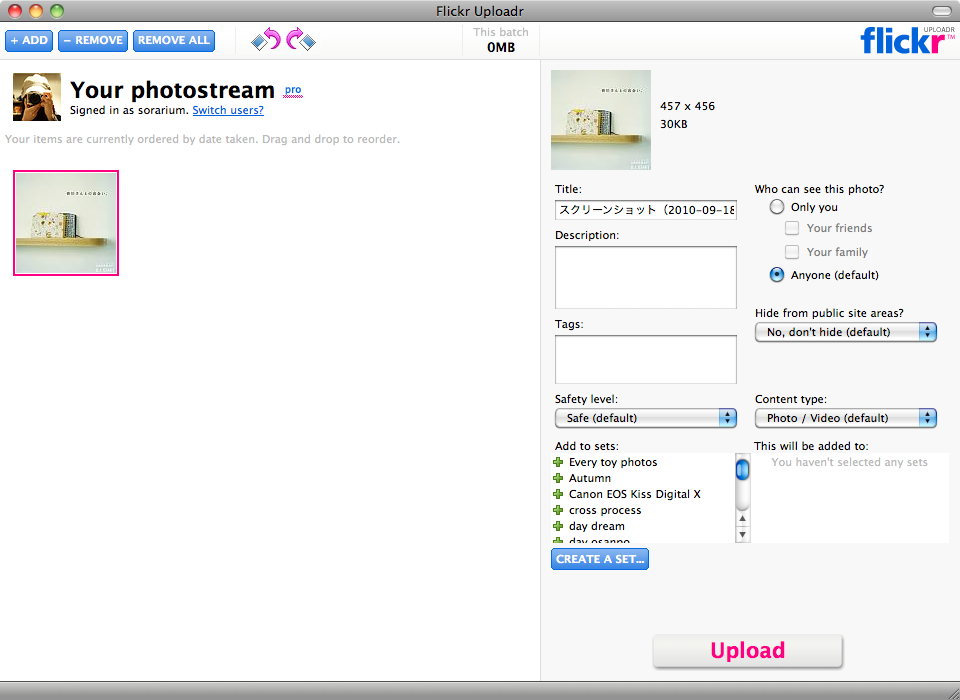Viewport: 960px width, 700px height.
Task: Click the rotate right icon
Action: [x=301, y=40]
